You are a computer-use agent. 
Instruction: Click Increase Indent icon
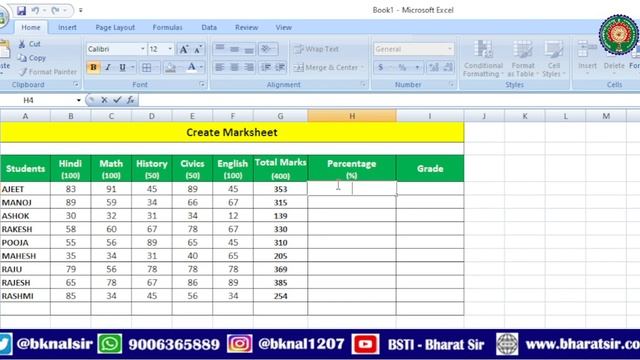tap(280, 67)
